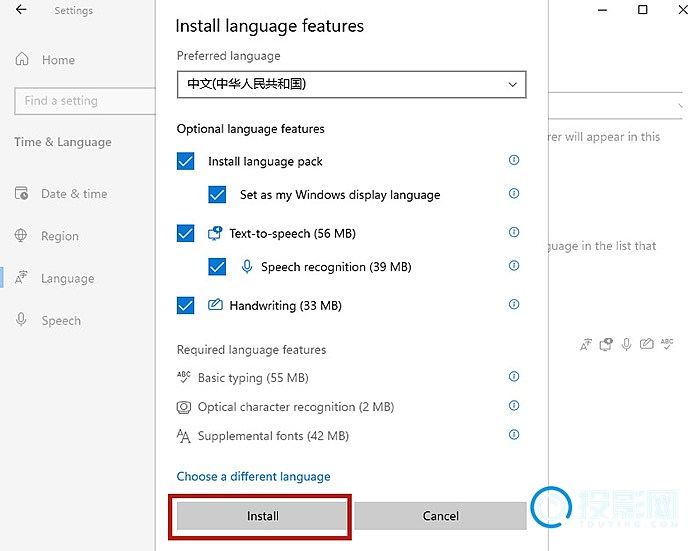
Task: Uncheck Set as my Windows display language
Action: point(218,195)
